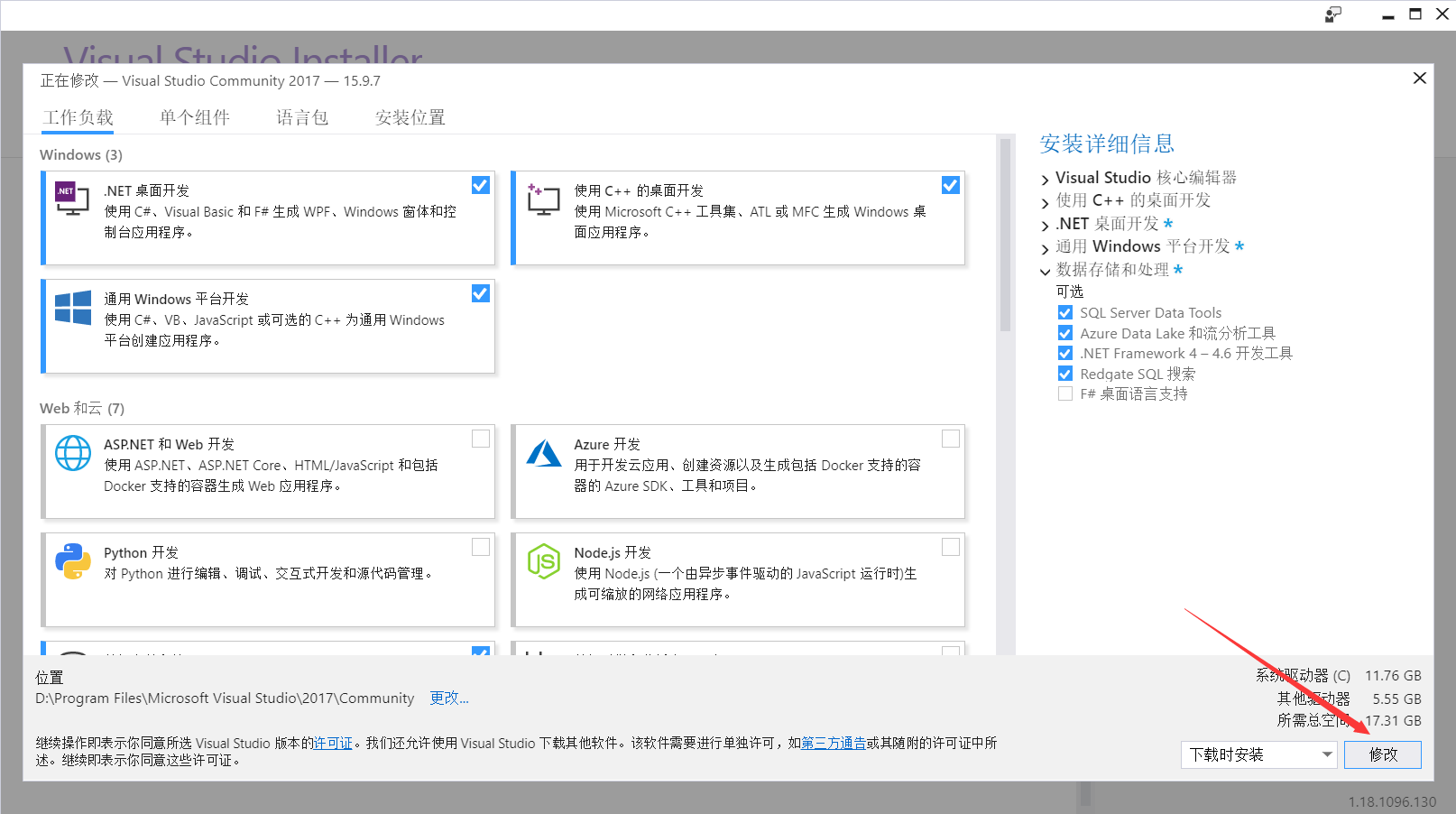1456x814 pixels.
Task: Uncheck SQL Server Data Tools option
Action: (1065, 313)
